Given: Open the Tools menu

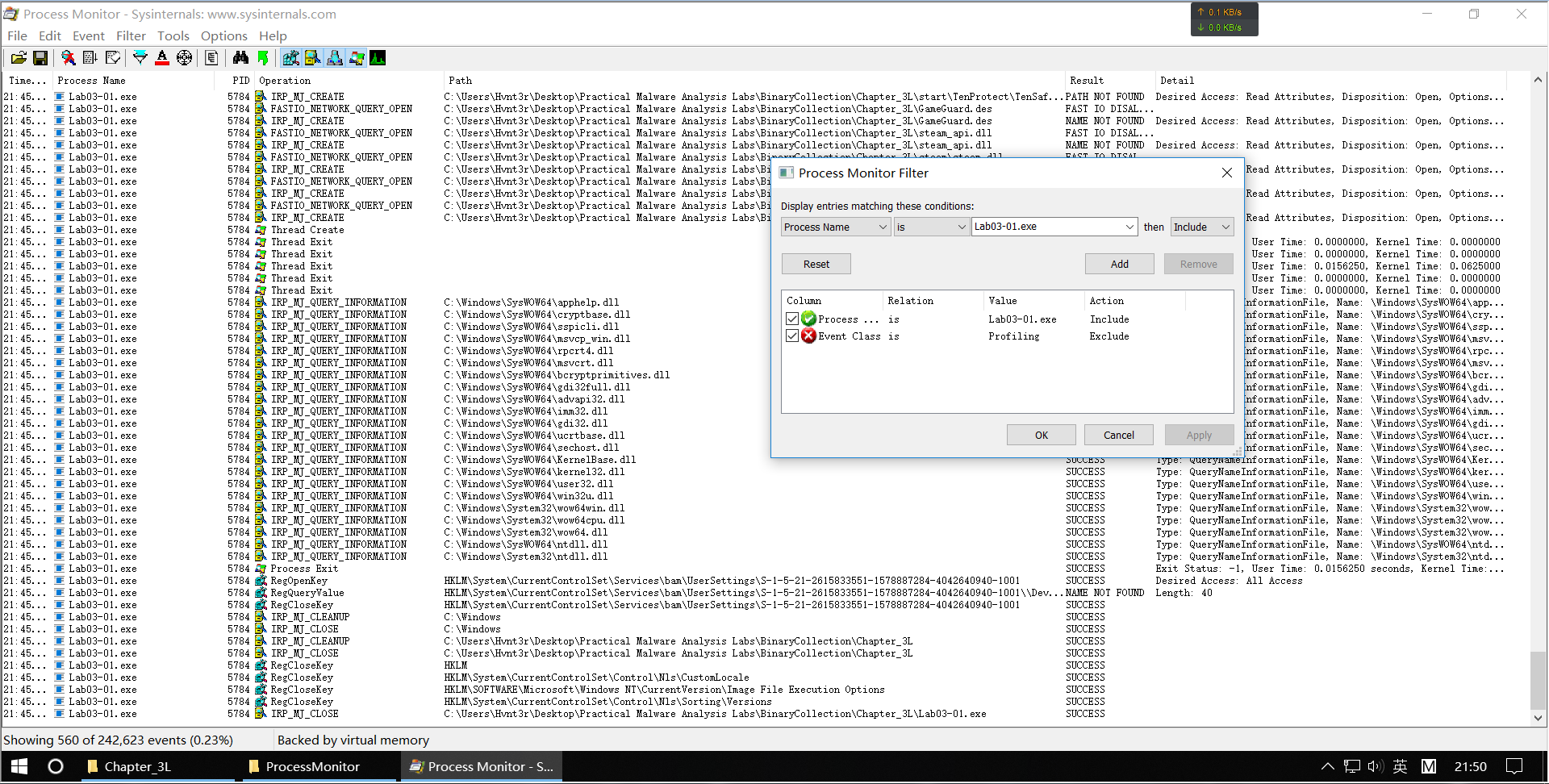Looking at the screenshot, I should click(x=173, y=36).
